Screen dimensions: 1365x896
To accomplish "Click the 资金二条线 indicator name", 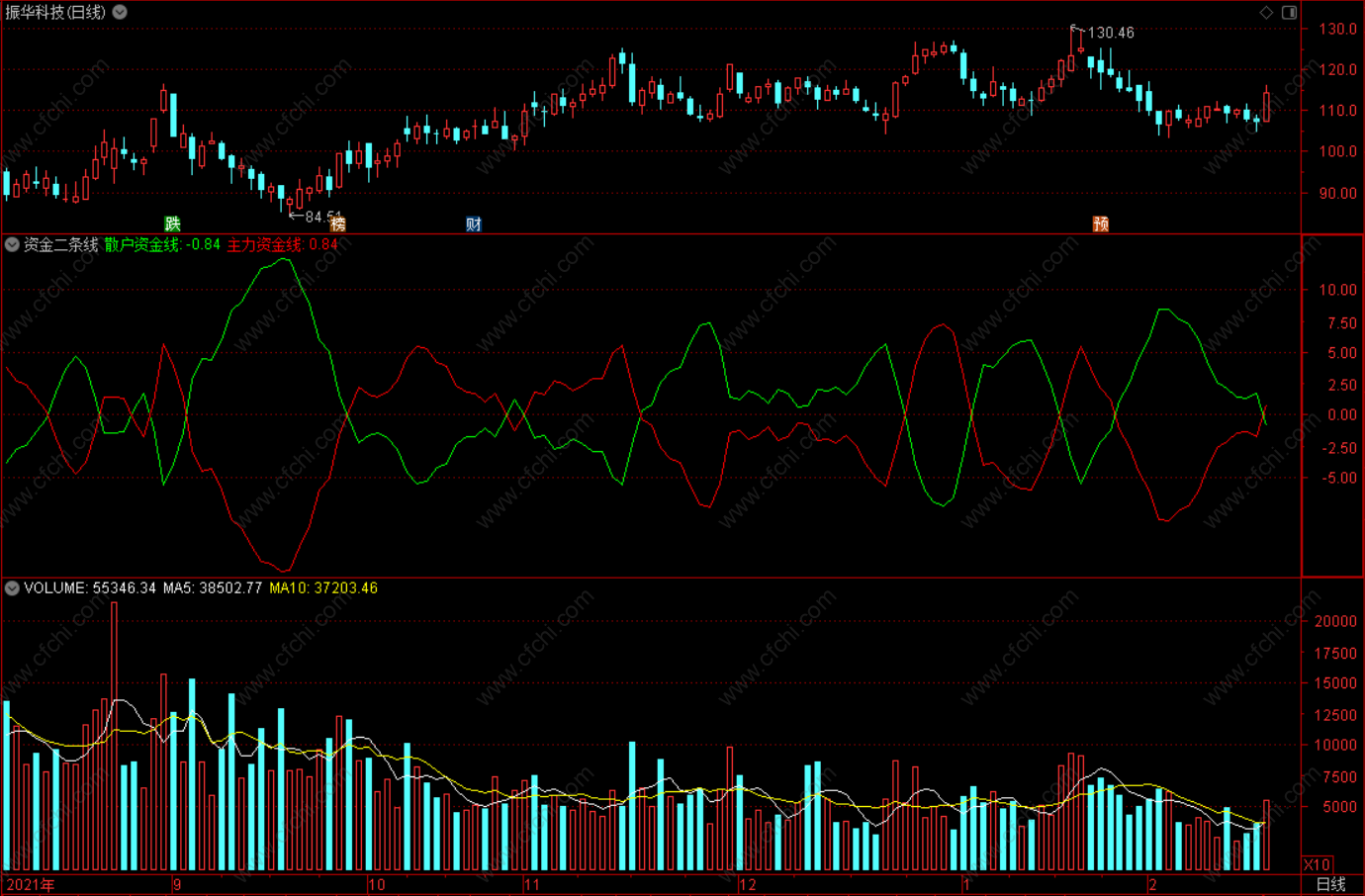I will (61, 244).
